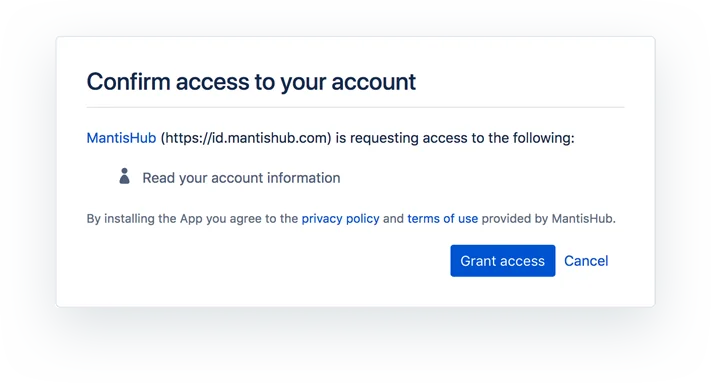The image size is (711, 383).
Task: Click empty space left of Grant access
Action: pos(268,261)
